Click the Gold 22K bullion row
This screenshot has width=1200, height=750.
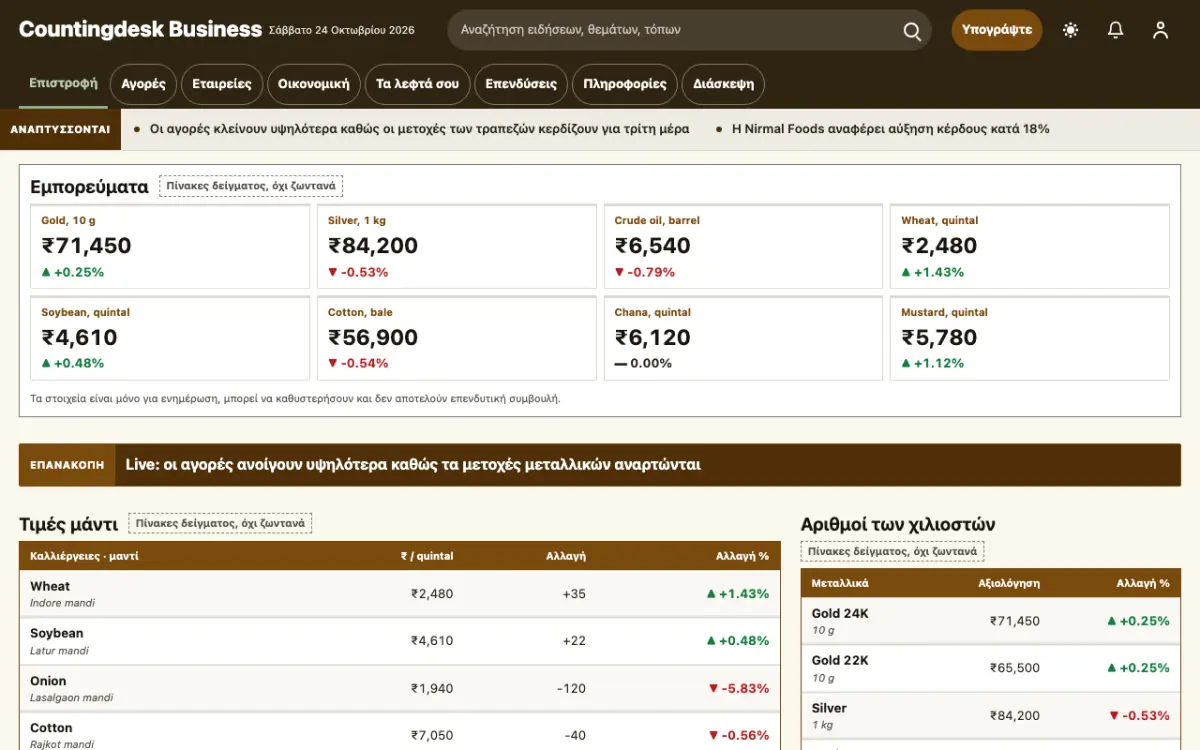991,668
